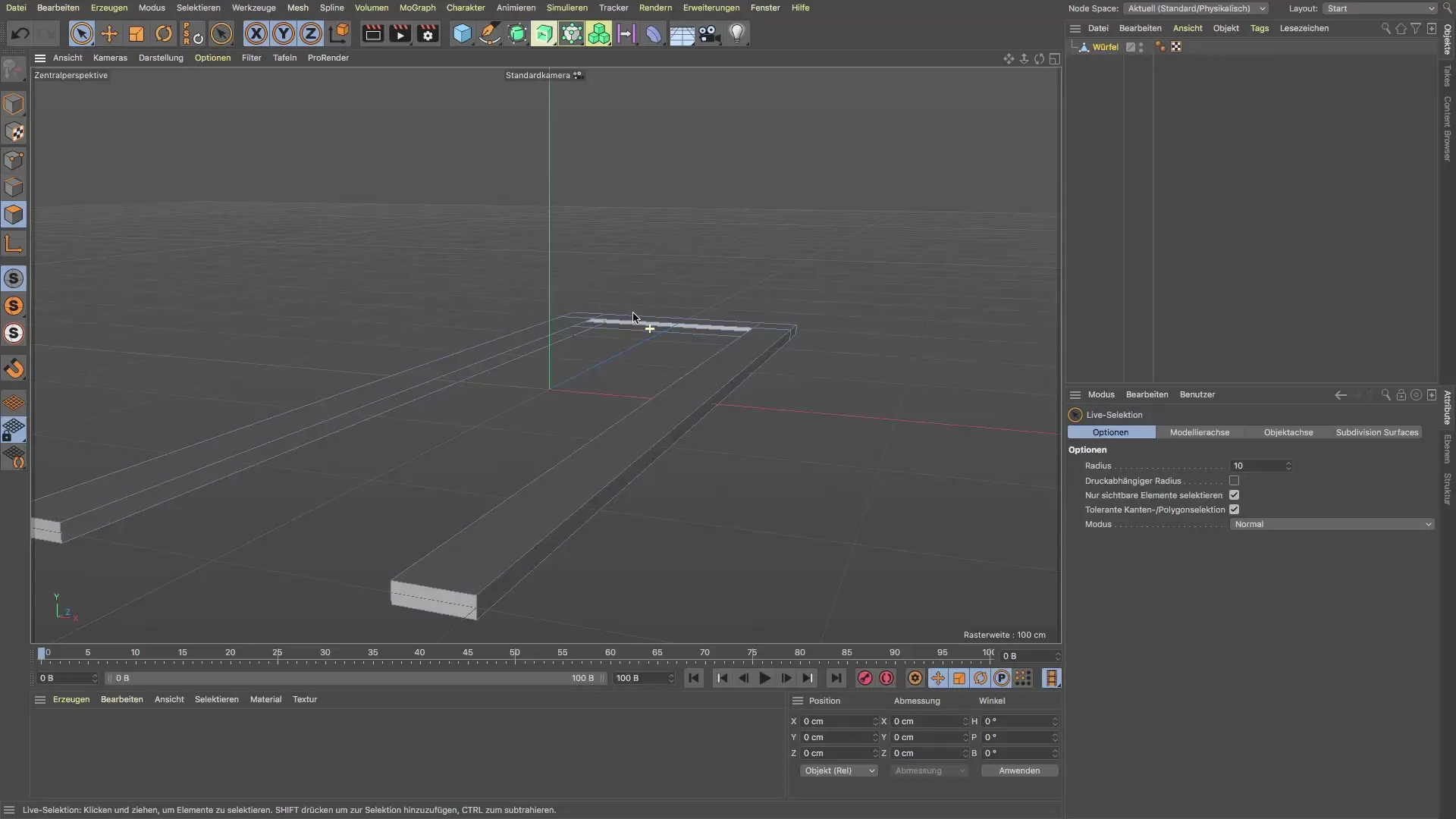Open Material Manager hamburger menu
1456x819 pixels.
tap(40, 699)
